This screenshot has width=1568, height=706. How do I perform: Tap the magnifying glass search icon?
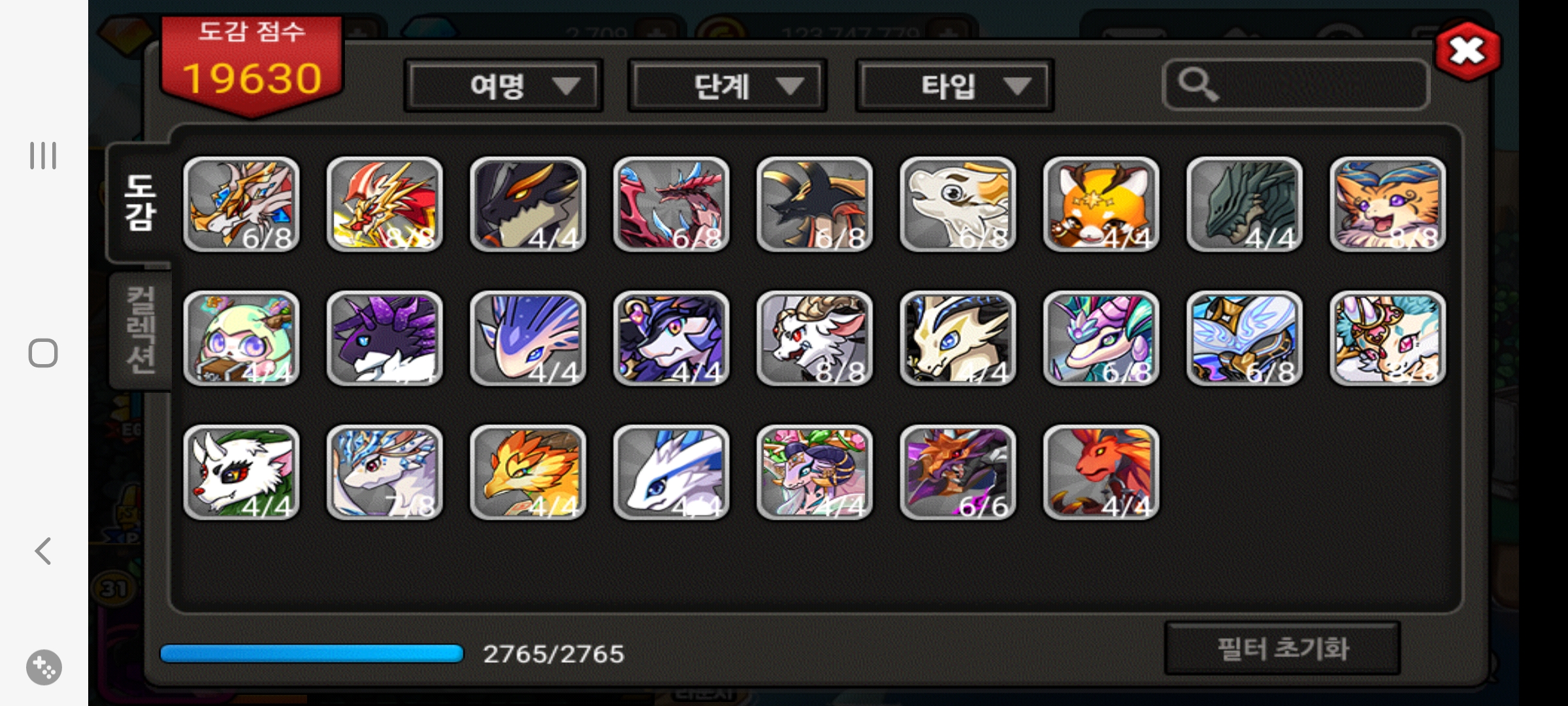coord(1198,86)
